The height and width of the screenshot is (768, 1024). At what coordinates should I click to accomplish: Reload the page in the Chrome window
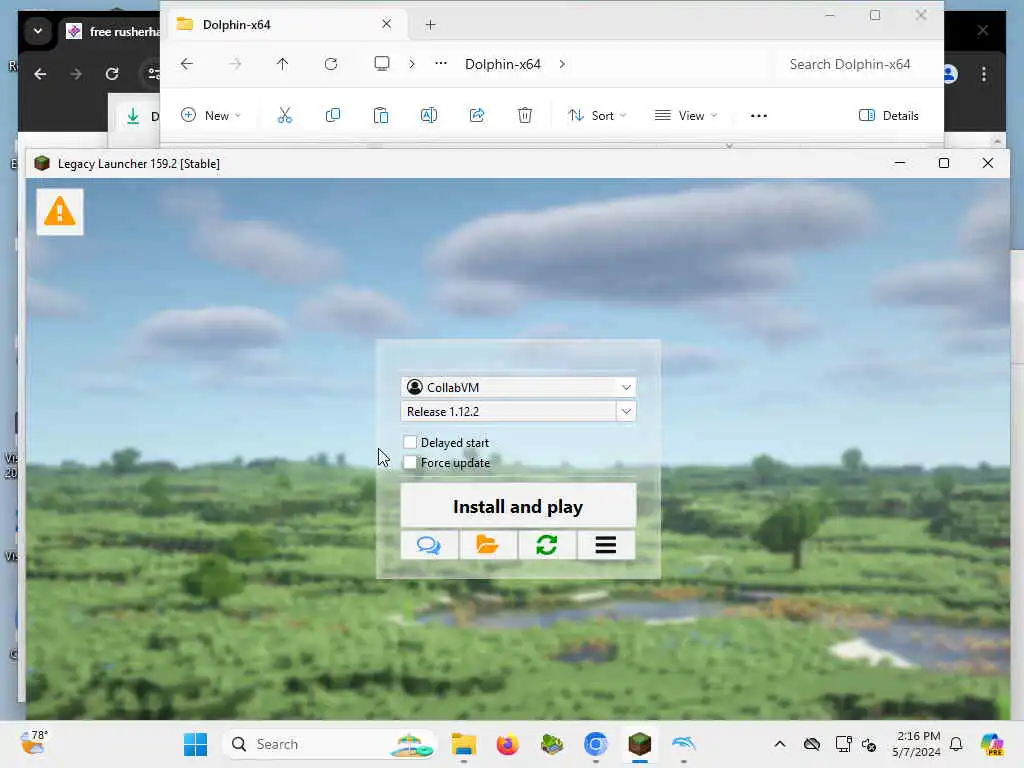tap(112, 74)
